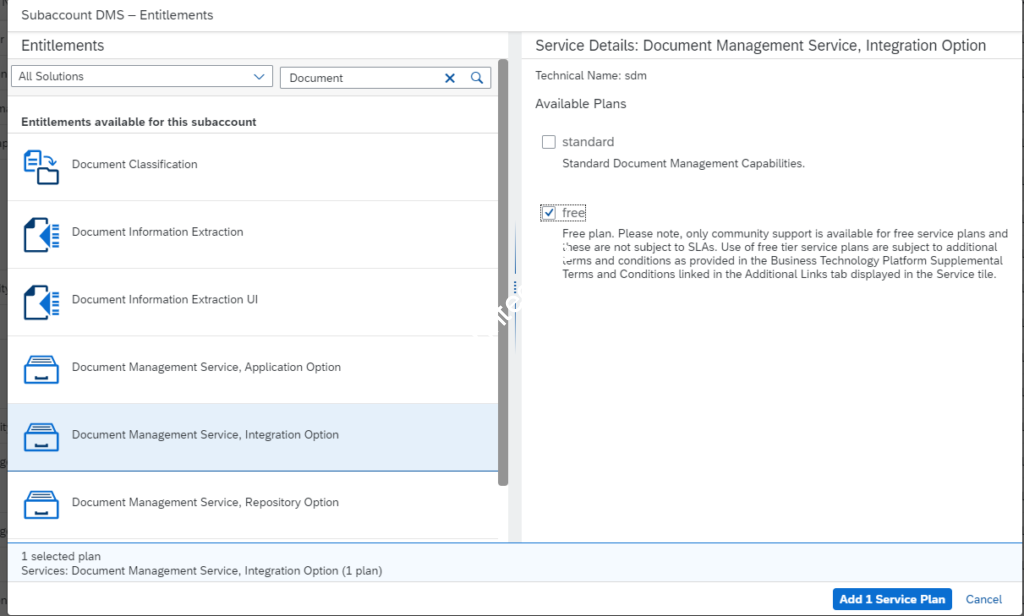Viewport: 1024px width, 616px height.
Task: Click the Technical Name: sdm text
Action: coord(591,76)
